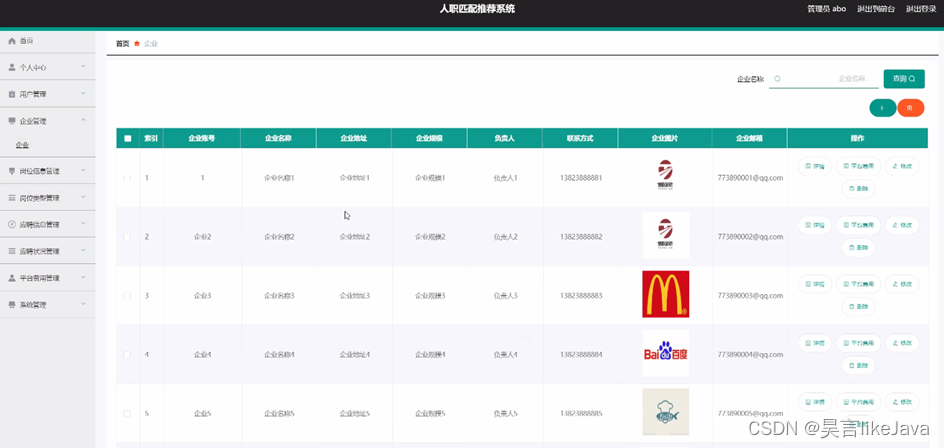Check the checkbox for 企业5 row
The width and height of the screenshot is (944, 448).
(127, 414)
